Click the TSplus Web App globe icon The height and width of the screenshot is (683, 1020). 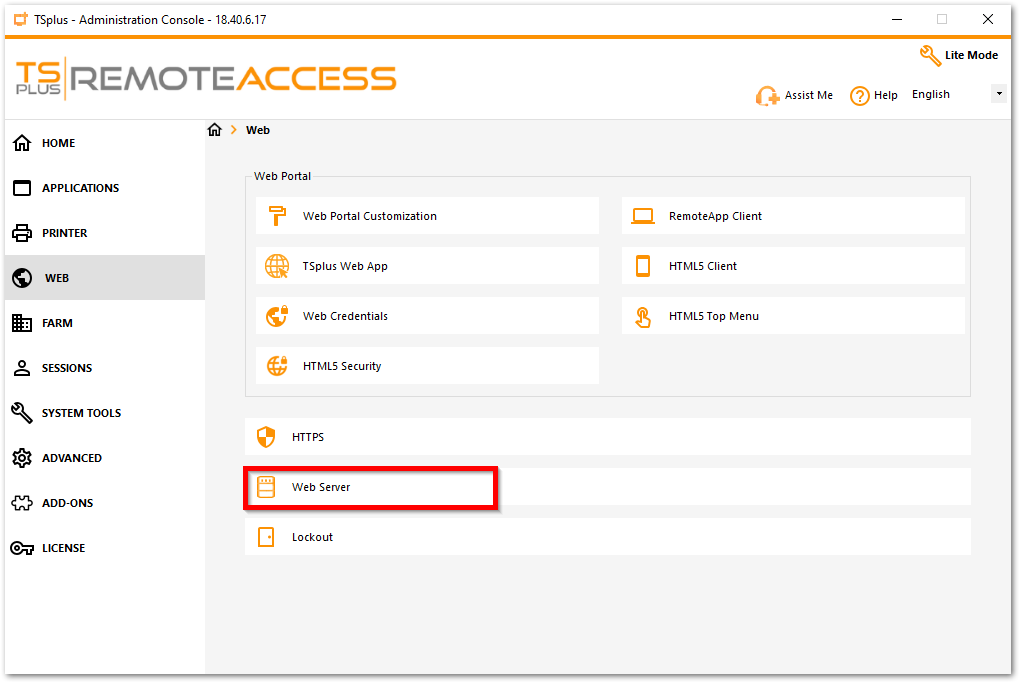pos(277,266)
